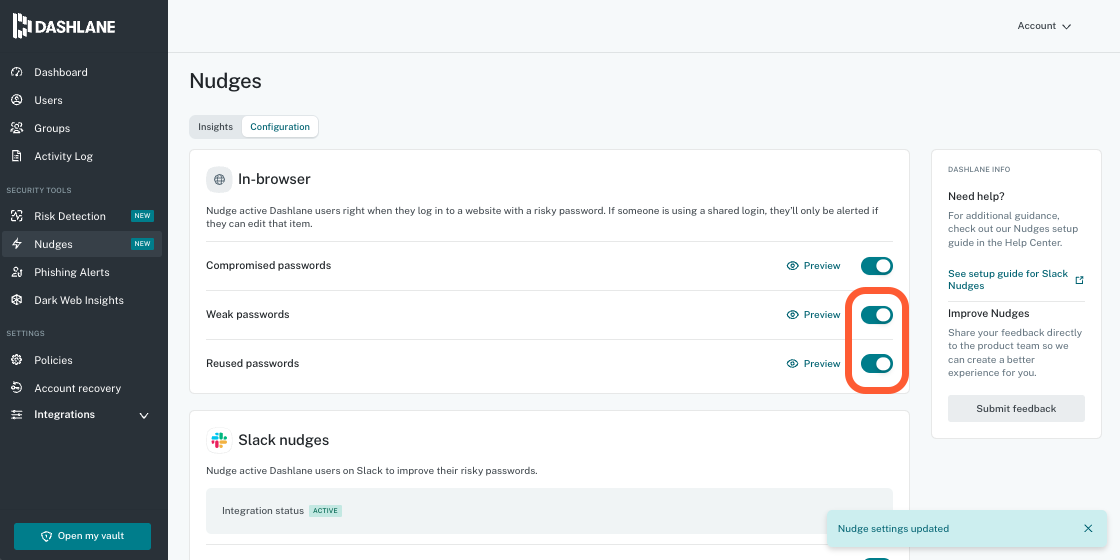
Task: Disable Compromised passwords nudge toggle
Action: (x=876, y=266)
